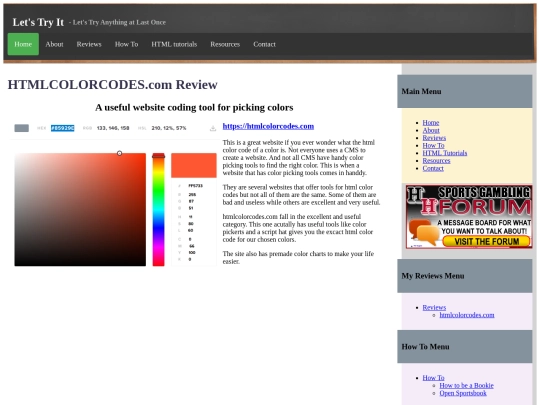
Task: Click the HTMLCOLORCODES.com Review heading
Action: click(113, 85)
